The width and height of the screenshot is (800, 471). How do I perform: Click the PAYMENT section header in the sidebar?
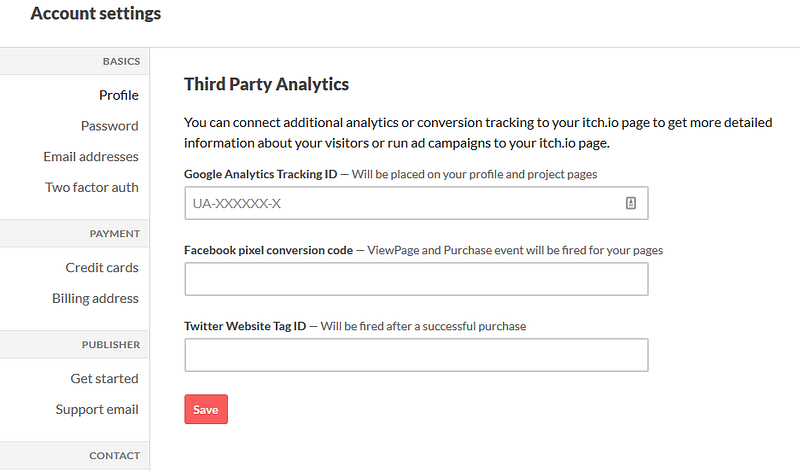114,234
